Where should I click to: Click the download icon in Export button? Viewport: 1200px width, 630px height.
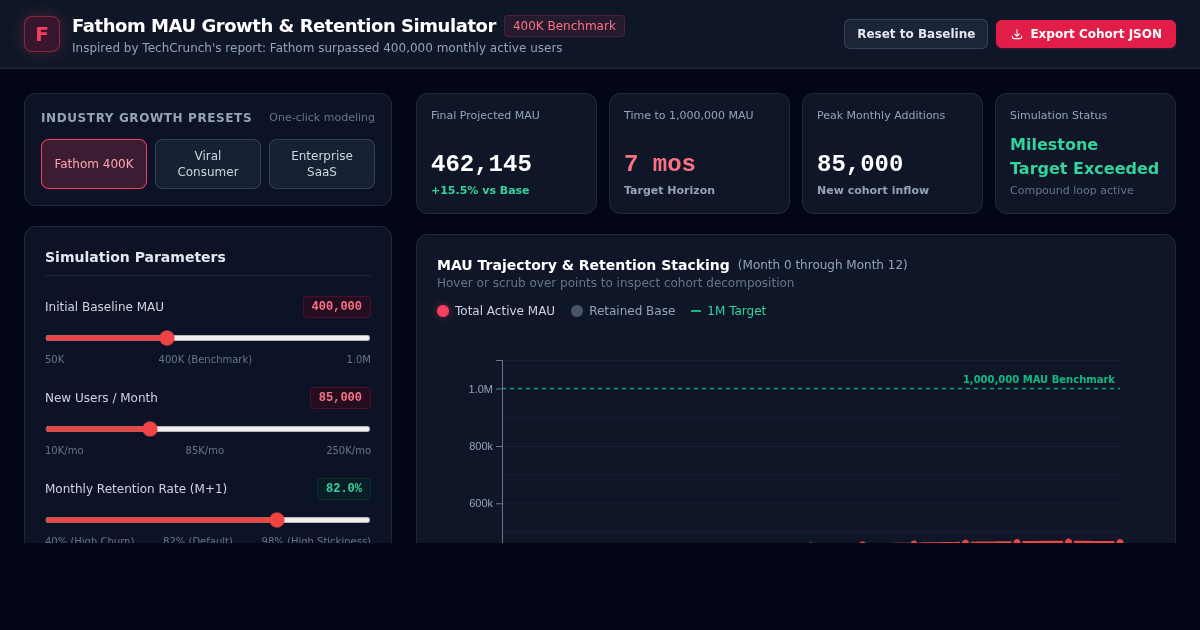tap(1017, 34)
